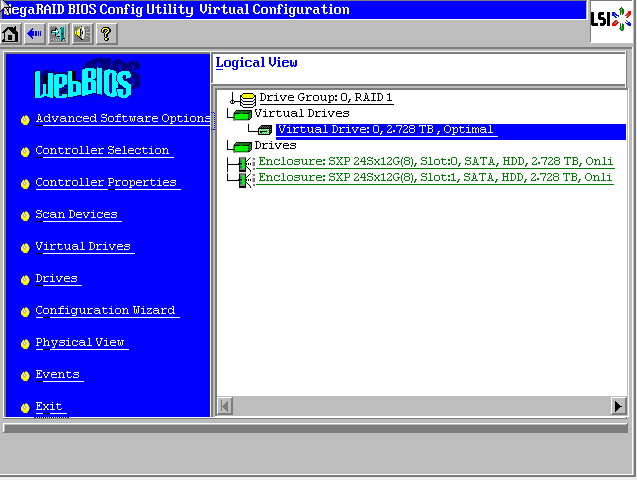Click the speaker sound toolbar icon
Image resolution: width=637 pixels, height=480 pixels.
[x=81, y=34]
